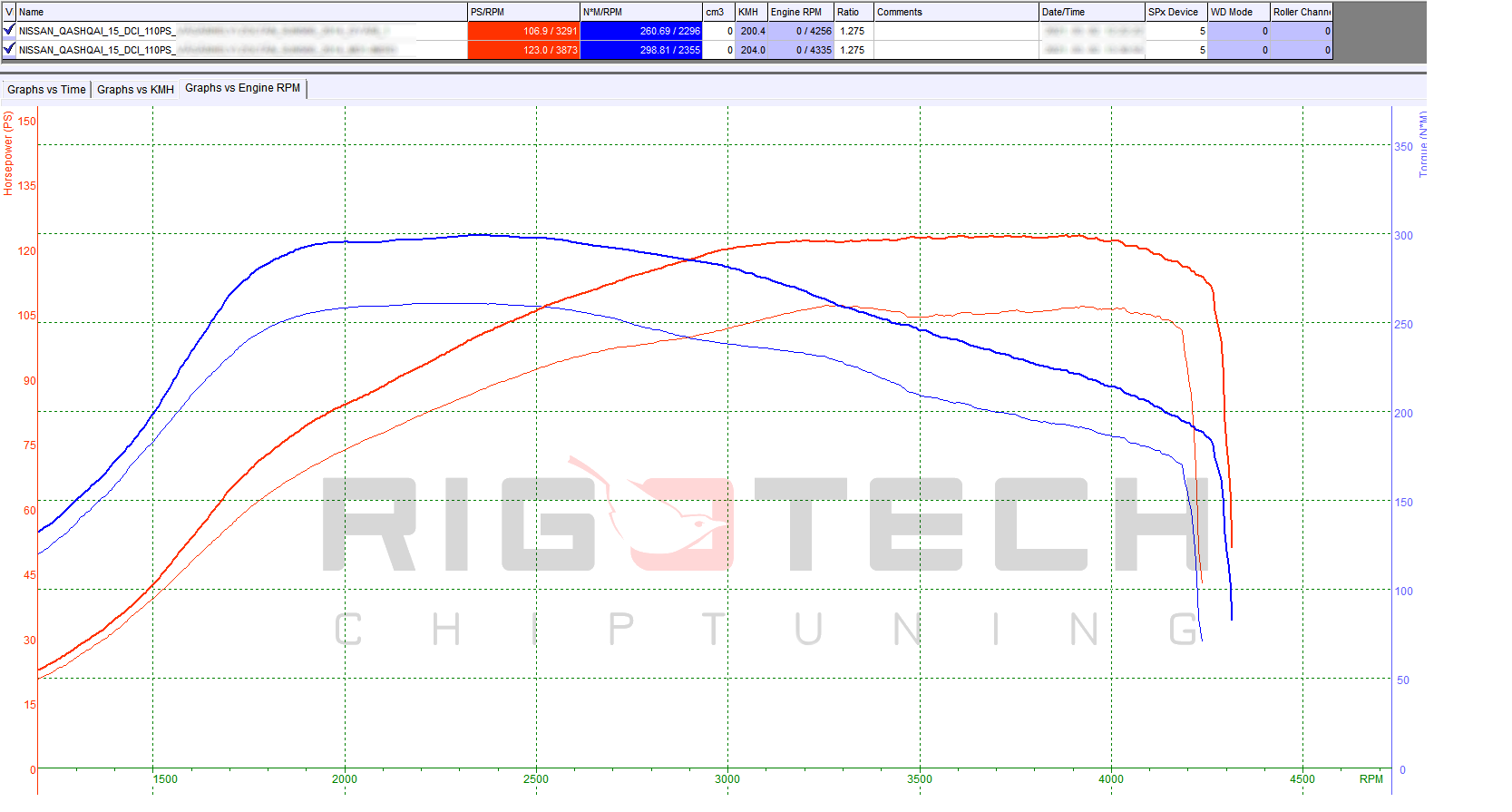Click the 0 / 4256 Engine RPM cell
This screenshot has width=1512, height=812.
coord(800,31)
